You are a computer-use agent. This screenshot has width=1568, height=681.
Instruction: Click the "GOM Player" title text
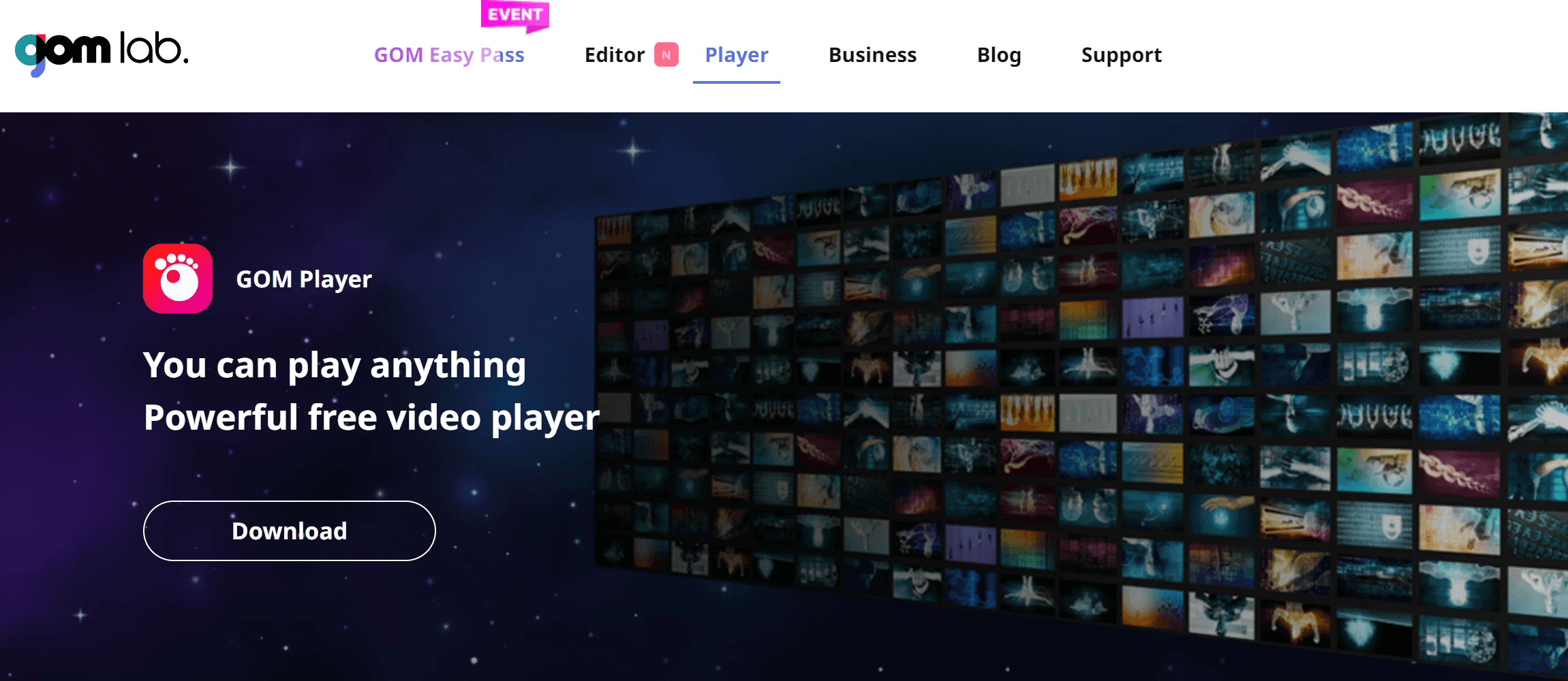pos(304,279)
